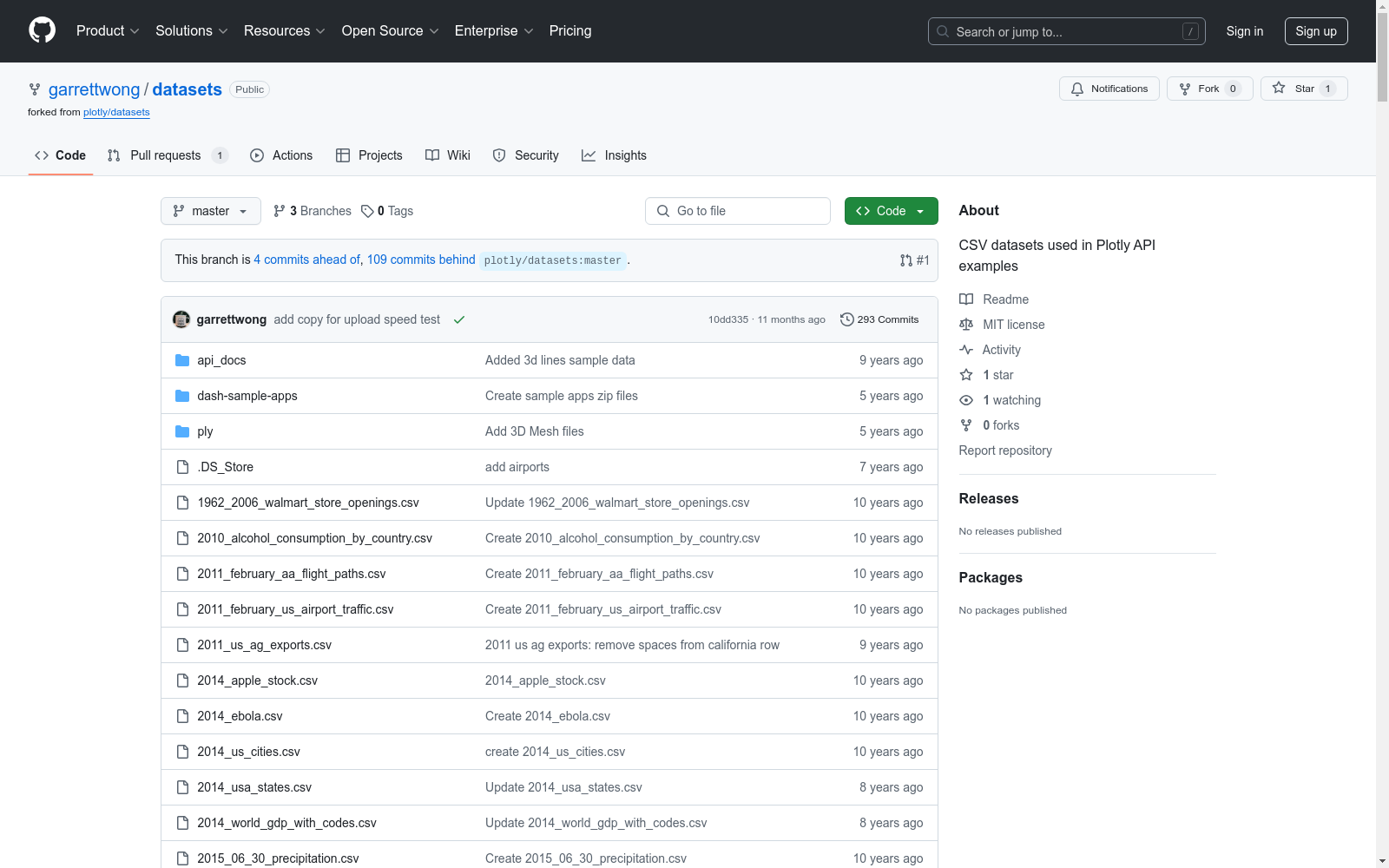This screenshot has width=1389, height=868.
Task: Expand the Solutions menu
Action: 192,31
